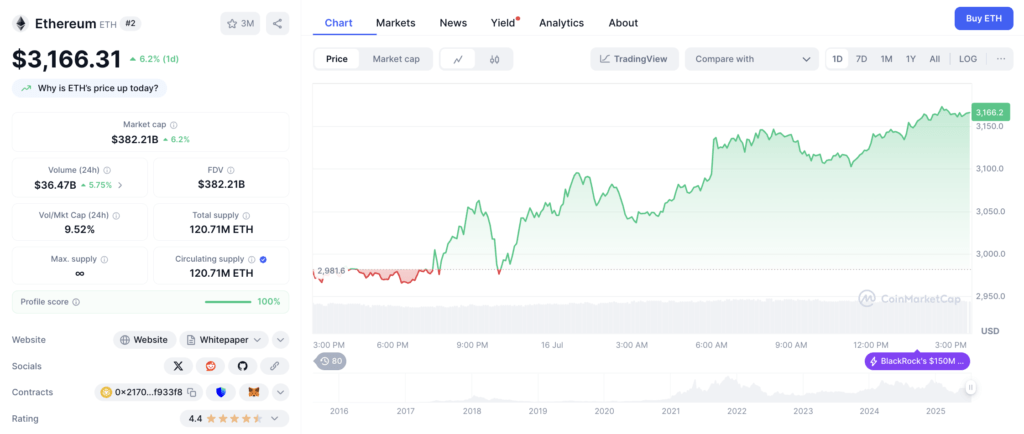Image resolution: width=1024 pixels, height=434 pixels.
Task: Click the FDV info icon
Action: click(x=231, y=170)
